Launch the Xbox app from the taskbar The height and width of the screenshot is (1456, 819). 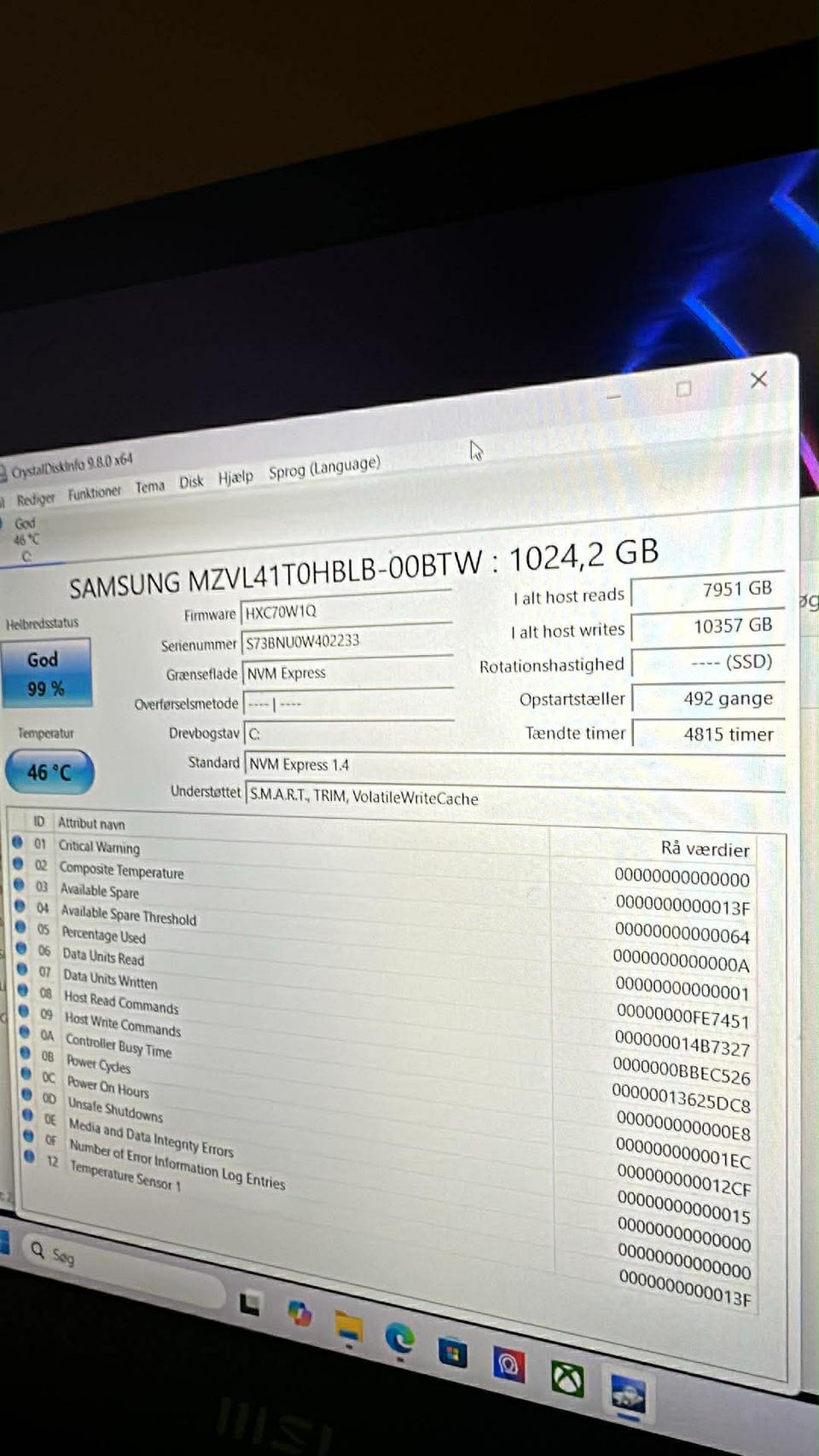point(567,1378)
